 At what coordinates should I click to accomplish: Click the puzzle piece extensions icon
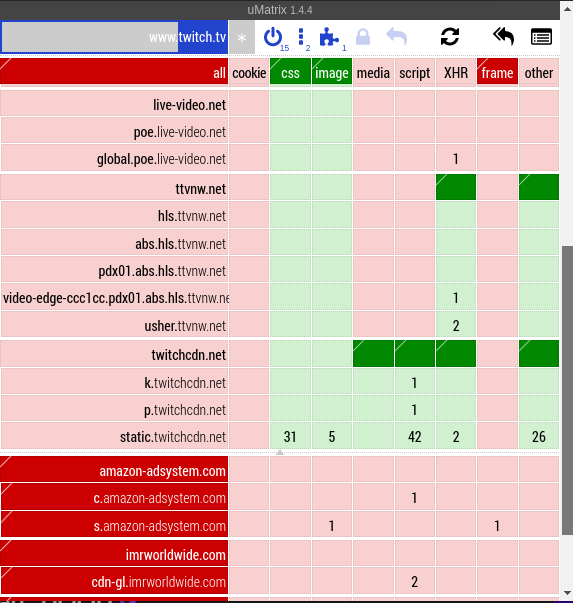[329, 37]
